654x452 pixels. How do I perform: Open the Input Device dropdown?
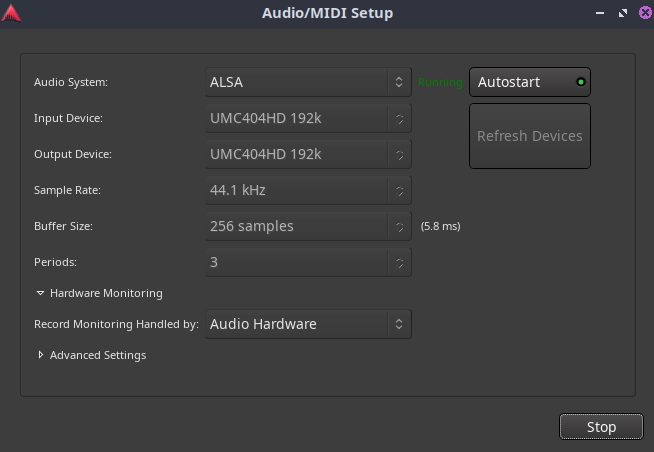(308, 118)
